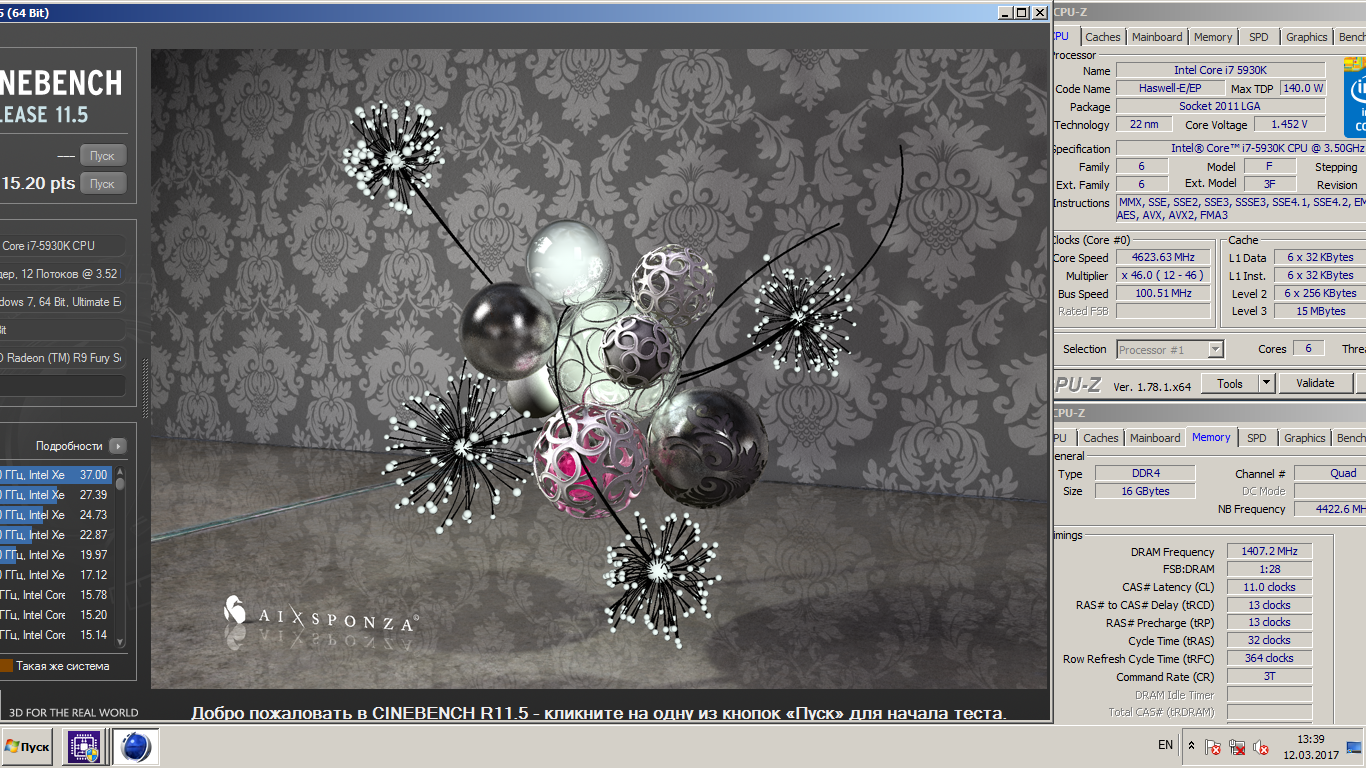The height and width of the screenshot is (768, 1366).
Task: Switch to Mainboard tab in upper CPU-Z window
Action: 1157,37
